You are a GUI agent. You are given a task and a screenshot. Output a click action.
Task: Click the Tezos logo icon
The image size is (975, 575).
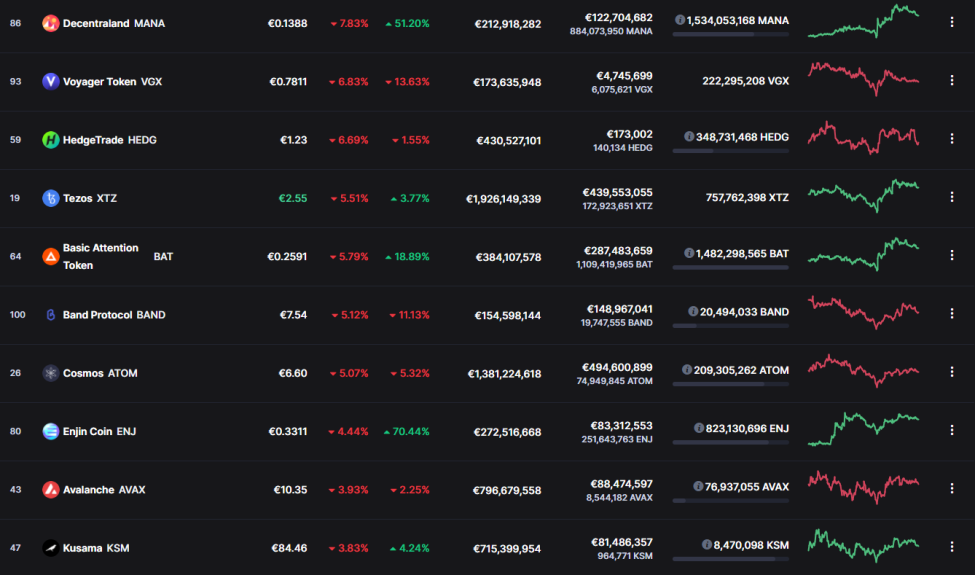point(50,198)
